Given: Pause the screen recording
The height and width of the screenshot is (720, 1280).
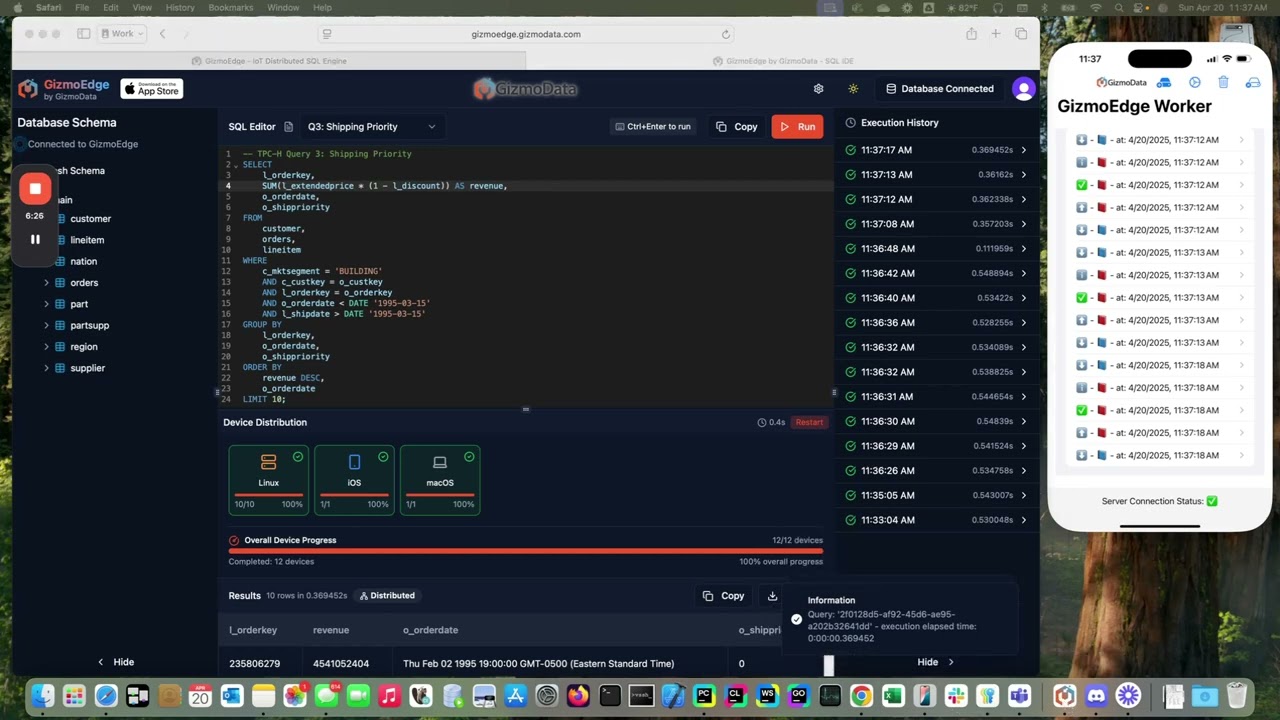Looking at the screenshot, I should tap(35, 239).
